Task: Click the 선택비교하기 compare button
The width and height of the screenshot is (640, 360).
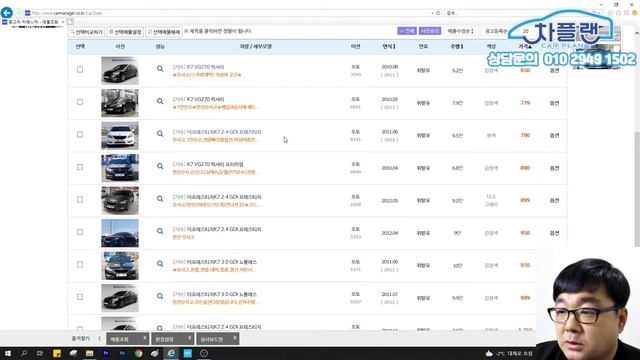Action: coord(87,32)
